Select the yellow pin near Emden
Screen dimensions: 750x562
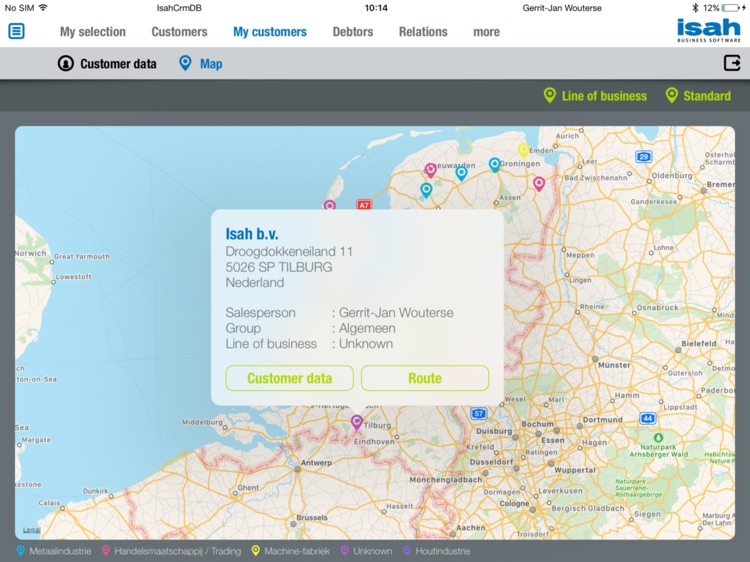[523, 150]
